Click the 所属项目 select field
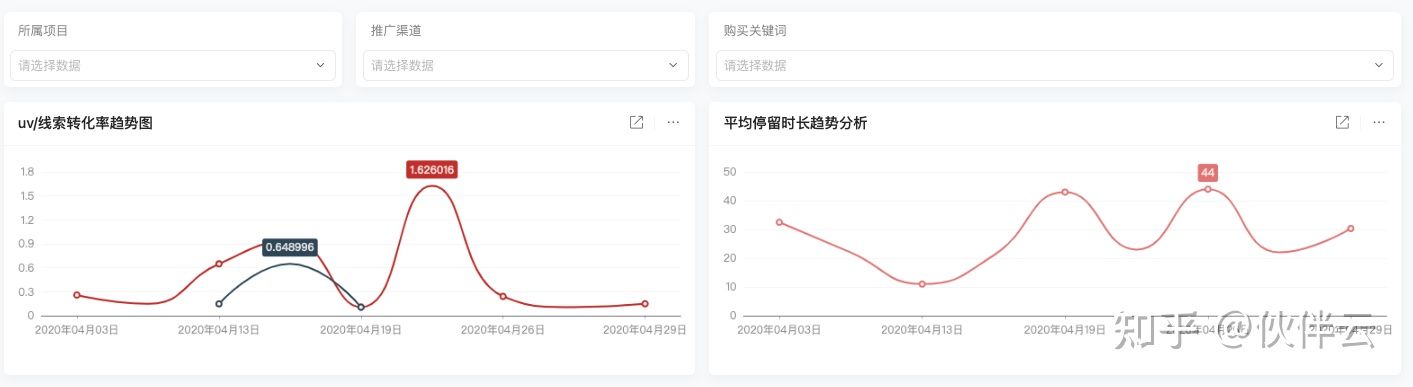1413x387 pixels. click(173, 65)
